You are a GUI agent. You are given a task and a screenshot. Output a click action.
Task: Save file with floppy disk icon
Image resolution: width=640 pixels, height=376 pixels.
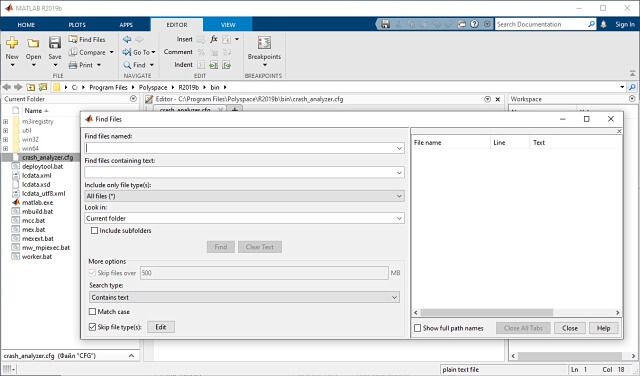(55, 42)
